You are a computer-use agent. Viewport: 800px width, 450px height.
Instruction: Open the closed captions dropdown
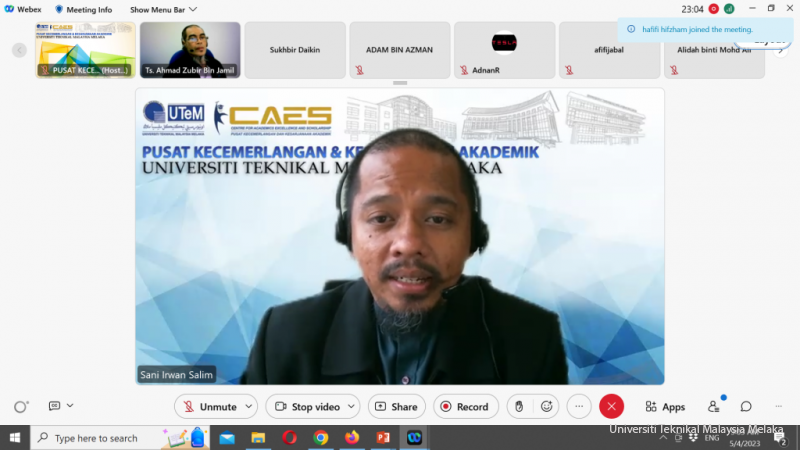60,406
